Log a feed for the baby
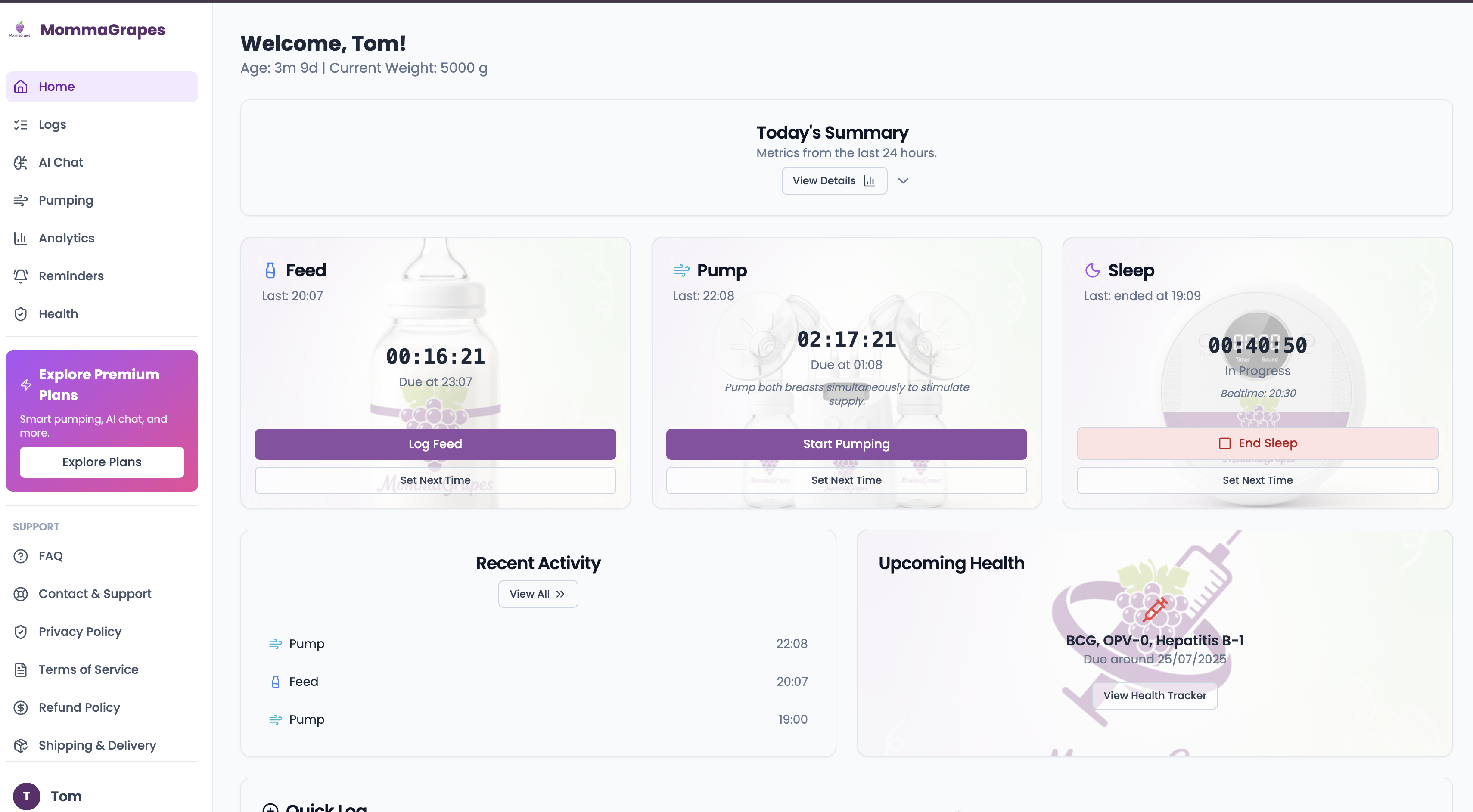Image resolution: width=1473 pixels, height=812 pixels. pyautogui.click(x=435, y=444)
